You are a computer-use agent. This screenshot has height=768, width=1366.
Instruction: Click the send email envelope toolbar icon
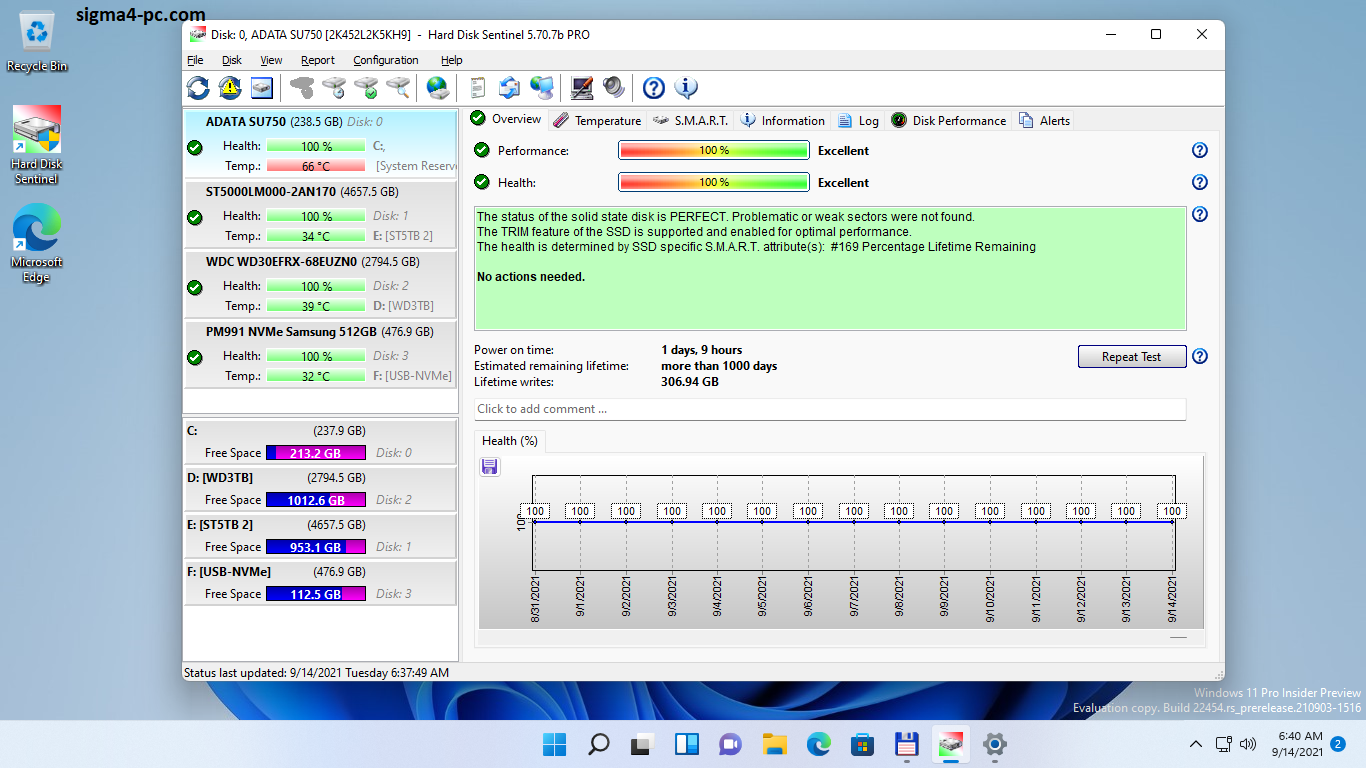click(x=509, y=88)
